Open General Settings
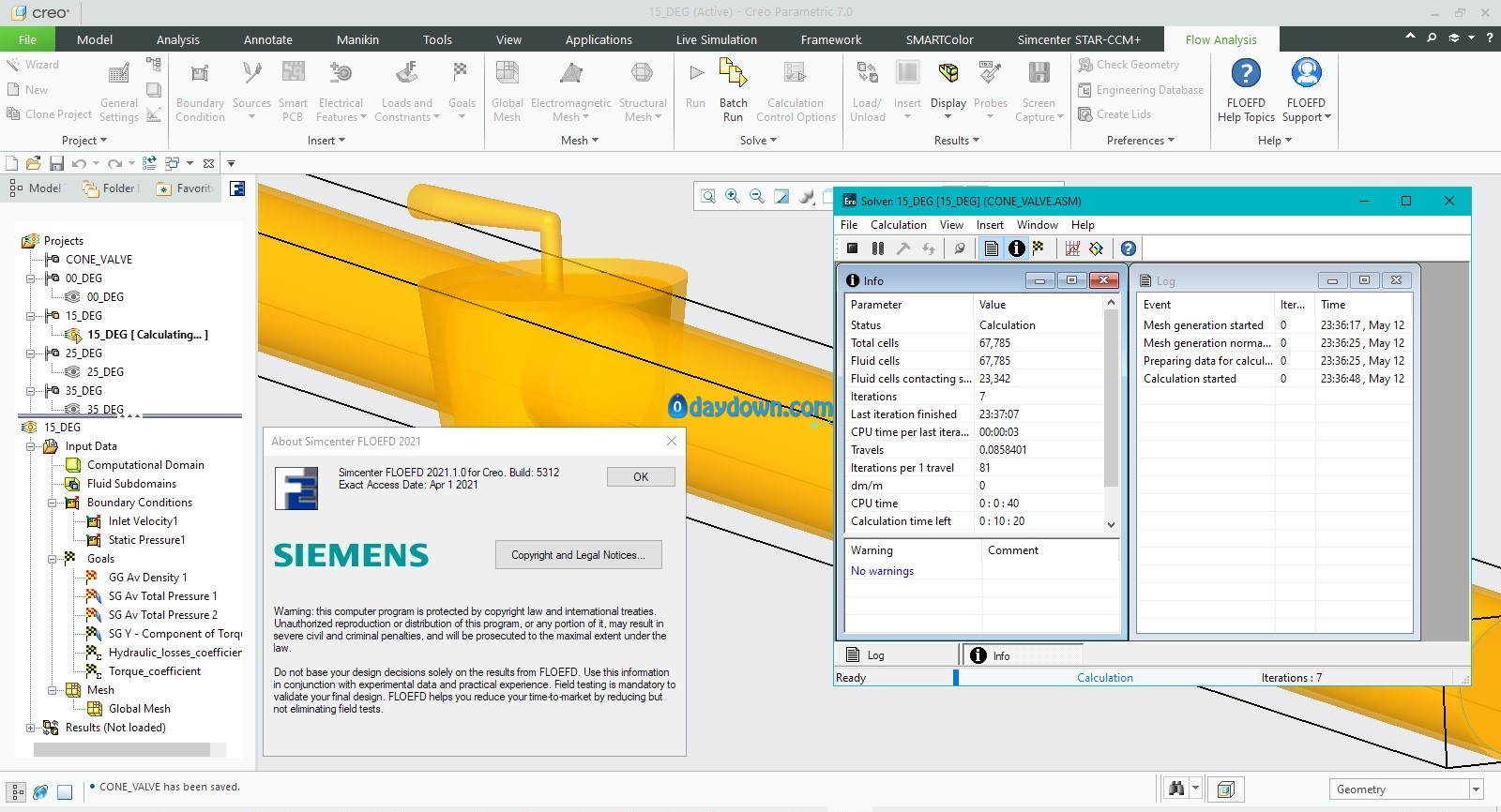The width and height of the screenshot is (1501, 812). [x=119, y=90]
